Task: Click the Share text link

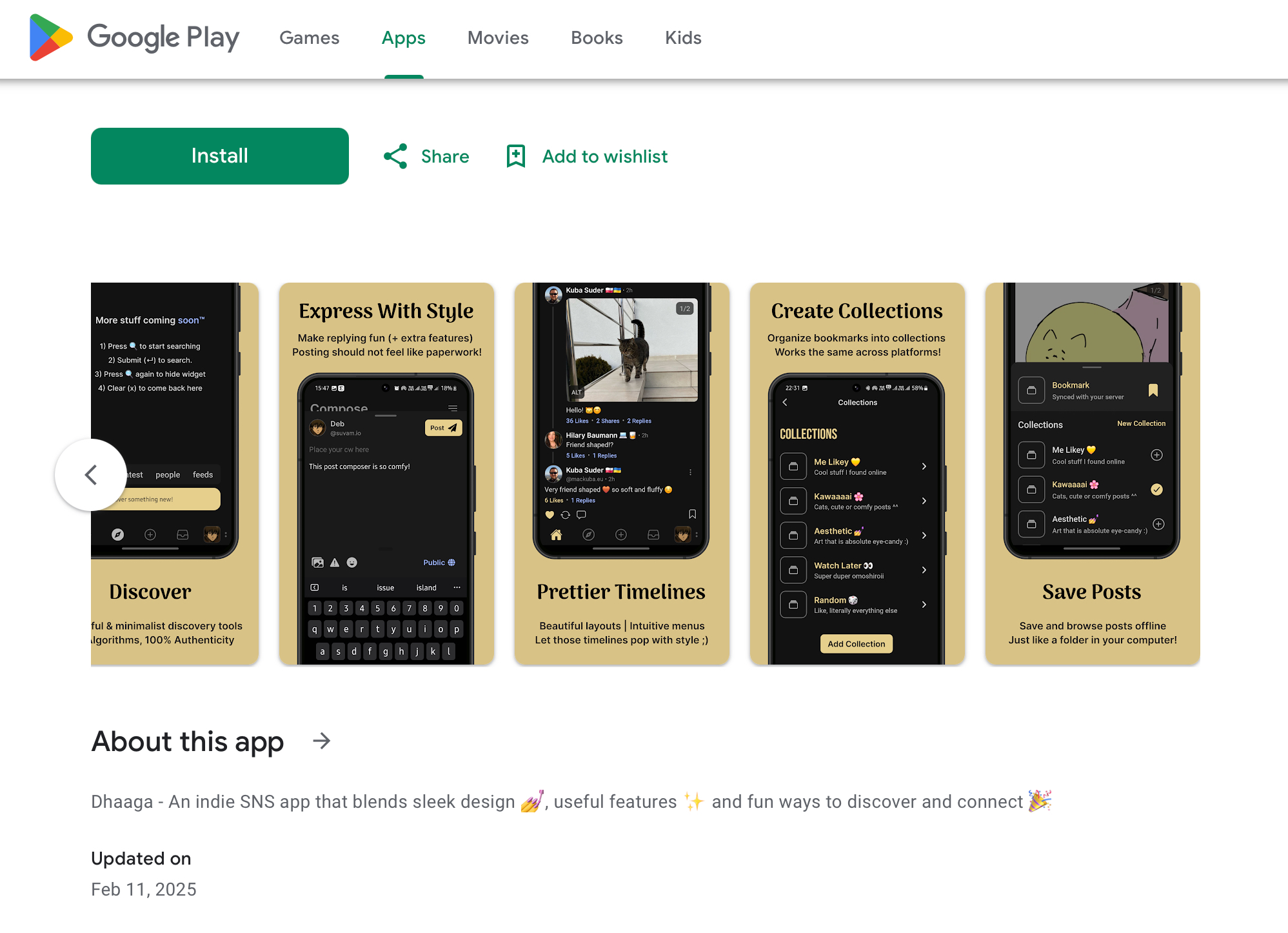Action: [445, 156]
